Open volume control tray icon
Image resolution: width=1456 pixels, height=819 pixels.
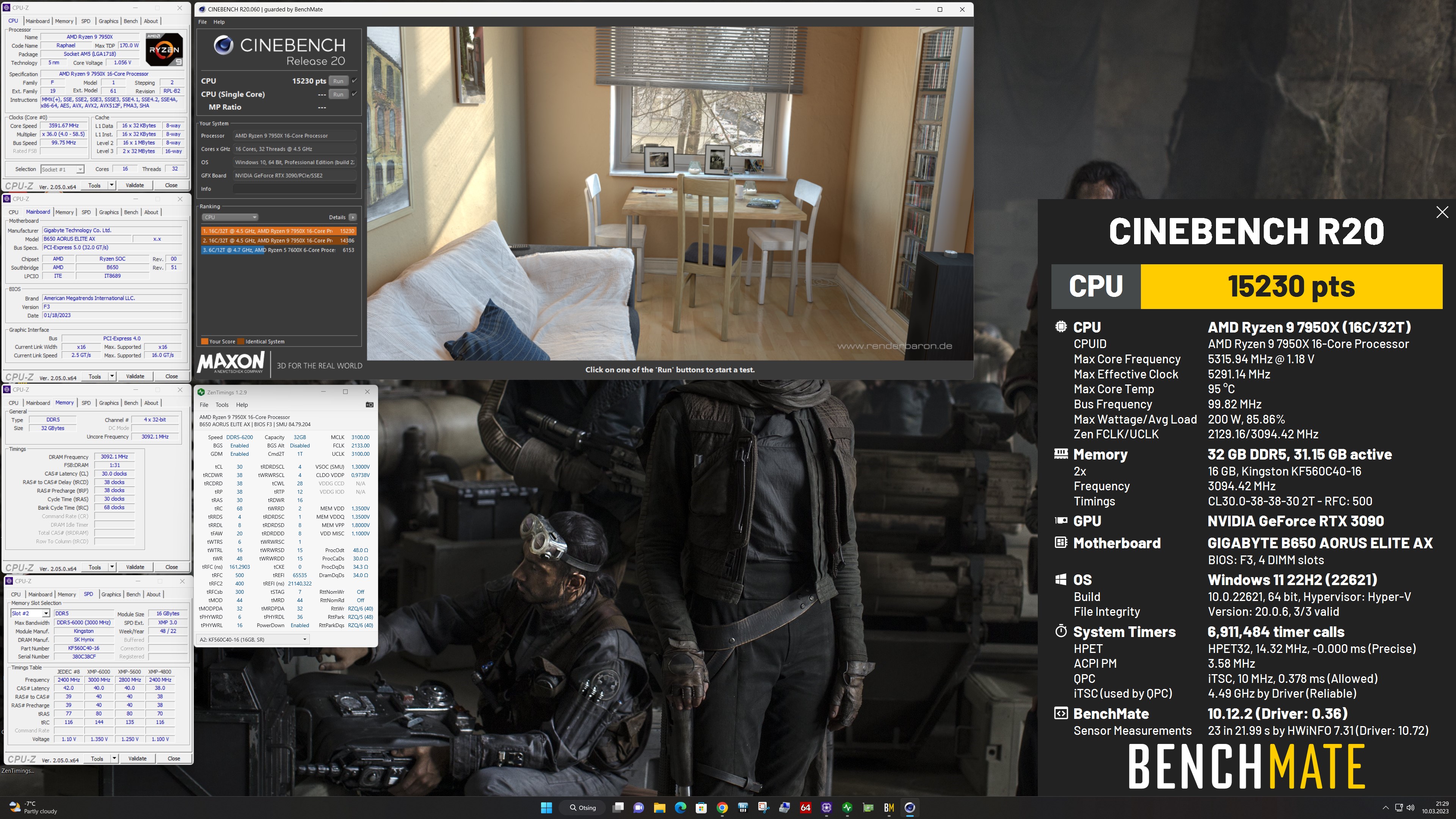[x=1411, y=808]
